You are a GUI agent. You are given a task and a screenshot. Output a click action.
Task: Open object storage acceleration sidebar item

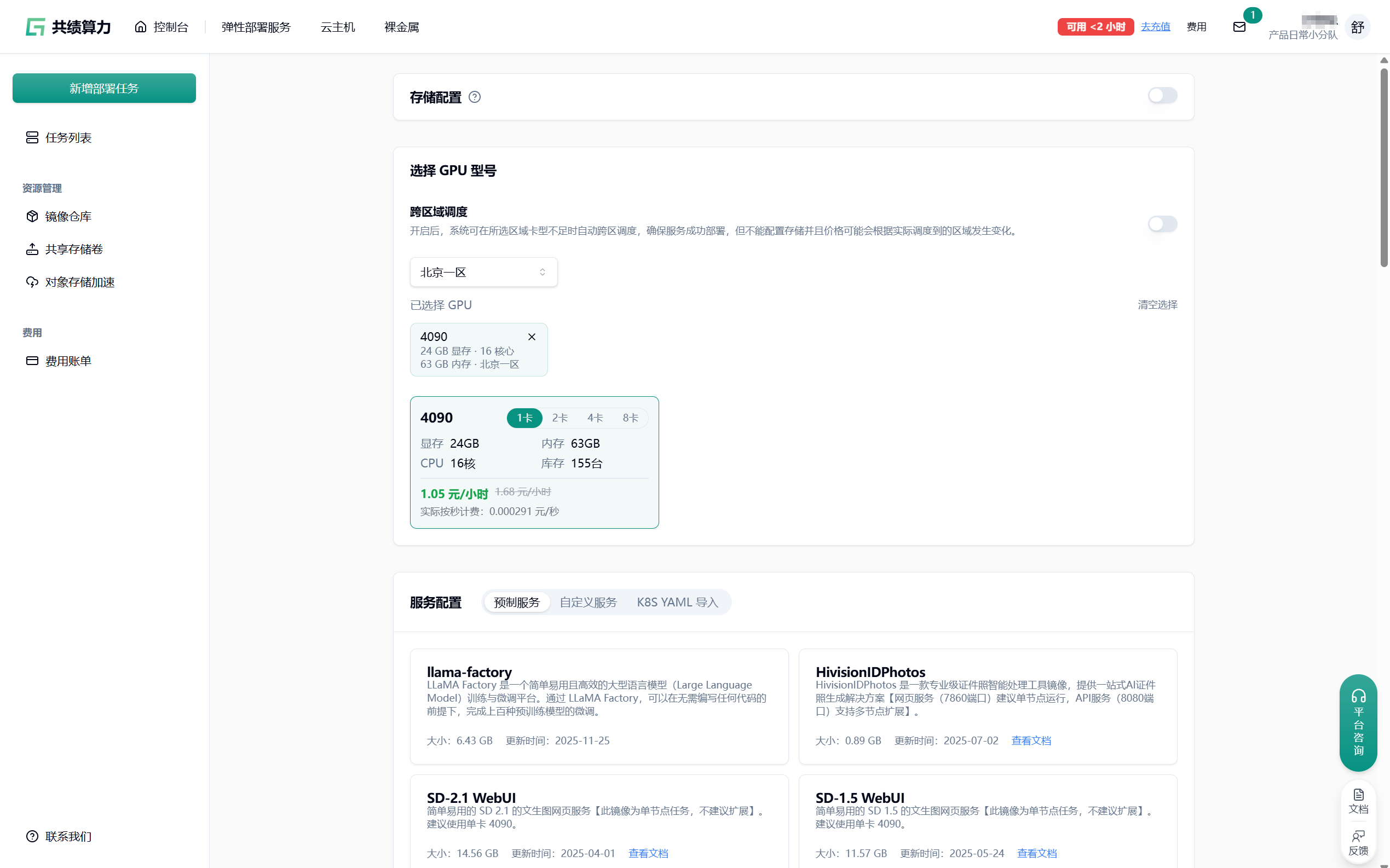coord(79,282)
